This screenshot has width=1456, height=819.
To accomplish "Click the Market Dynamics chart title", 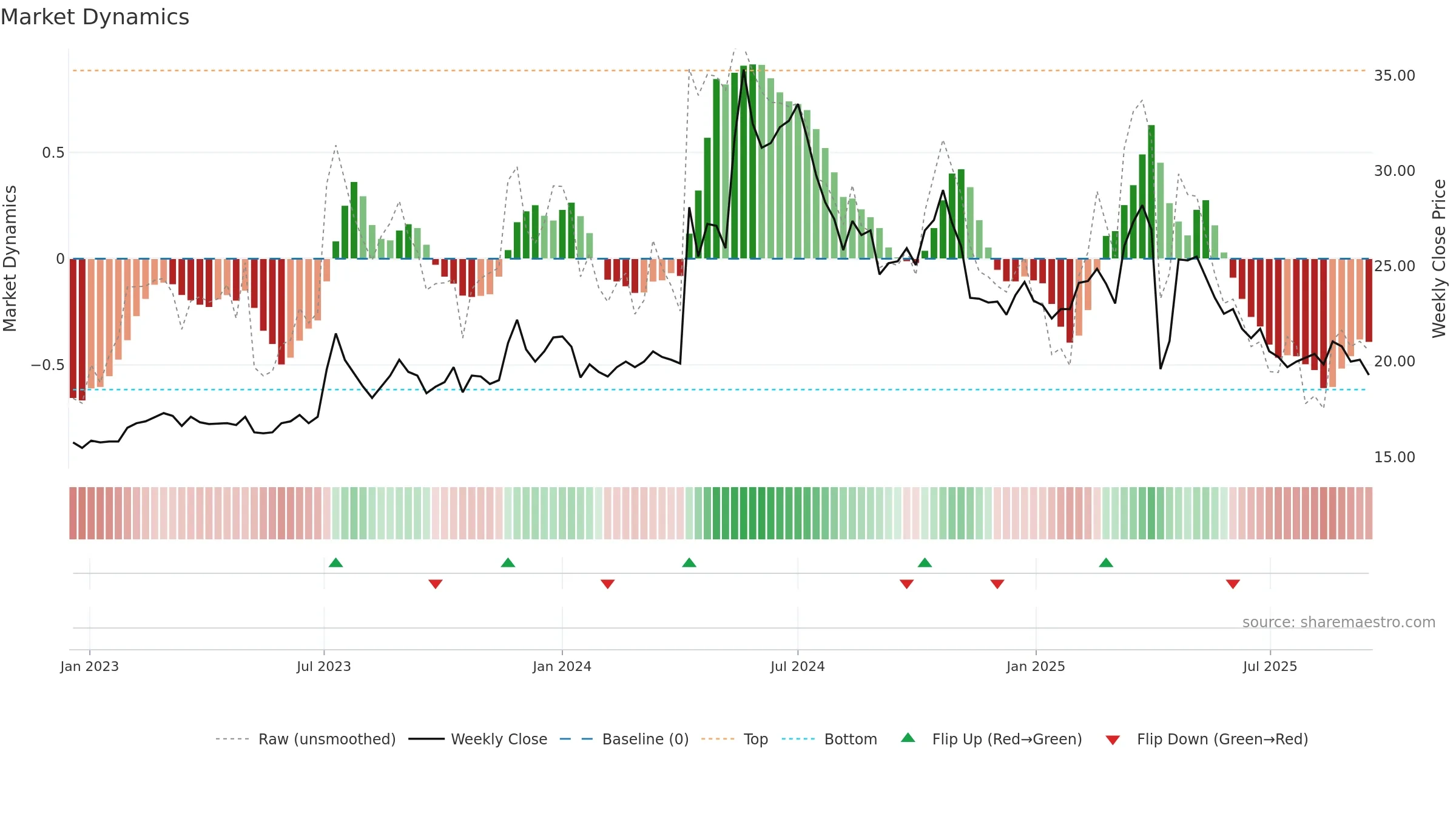I will pyautogui.click(x=95, y=17).
